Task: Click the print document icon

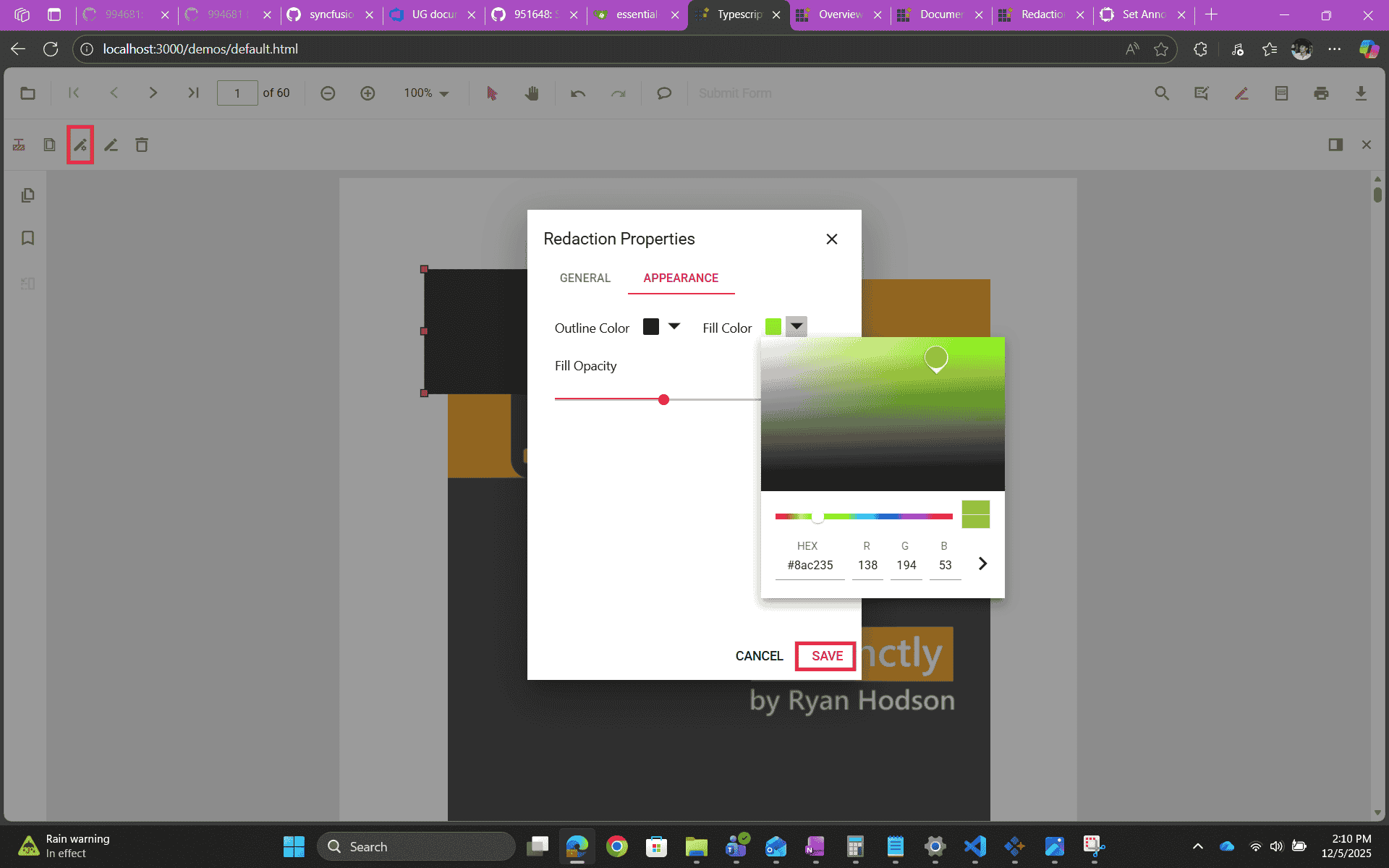Action: point(1321,93)
